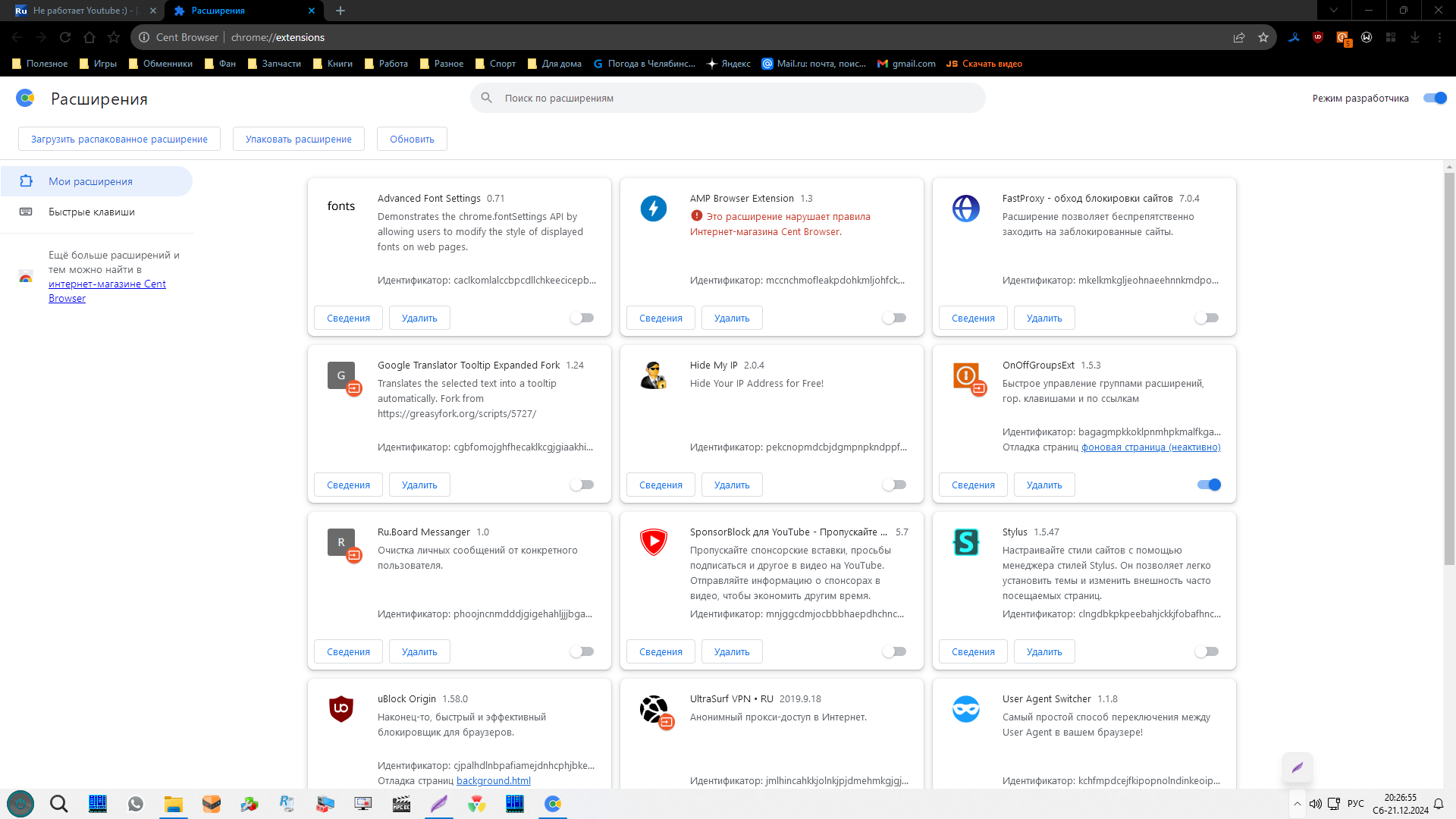This screenshot has width=1456, height=819.
Task: Reload the page with the refresh icon
Action: pyautogui.click(x=65, y=37)
